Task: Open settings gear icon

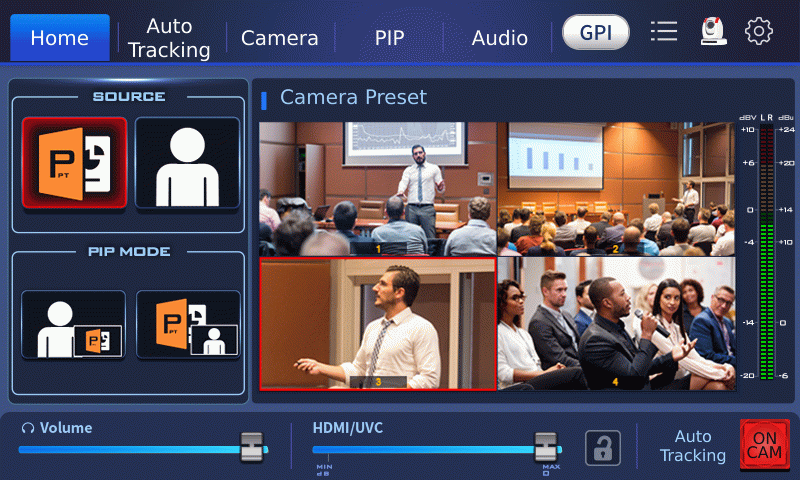Action: point(759,32)
